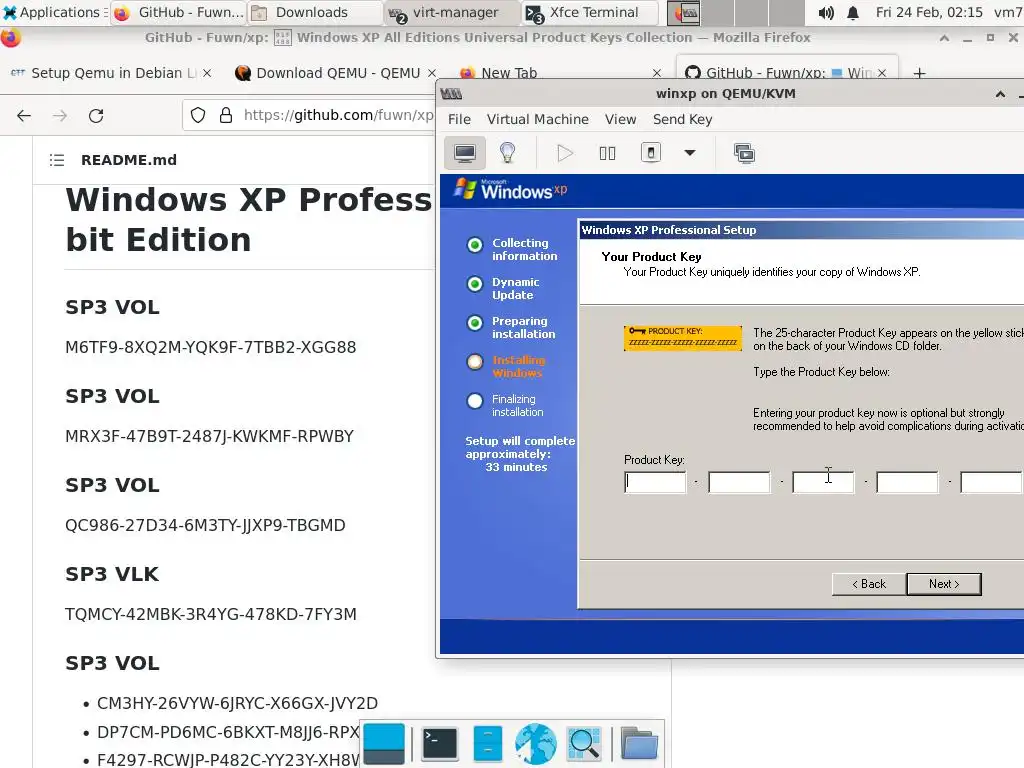Click key M6TF9-8XQ2M-YQK9F-7TBB2-XGG88

[x=210, y=347]
